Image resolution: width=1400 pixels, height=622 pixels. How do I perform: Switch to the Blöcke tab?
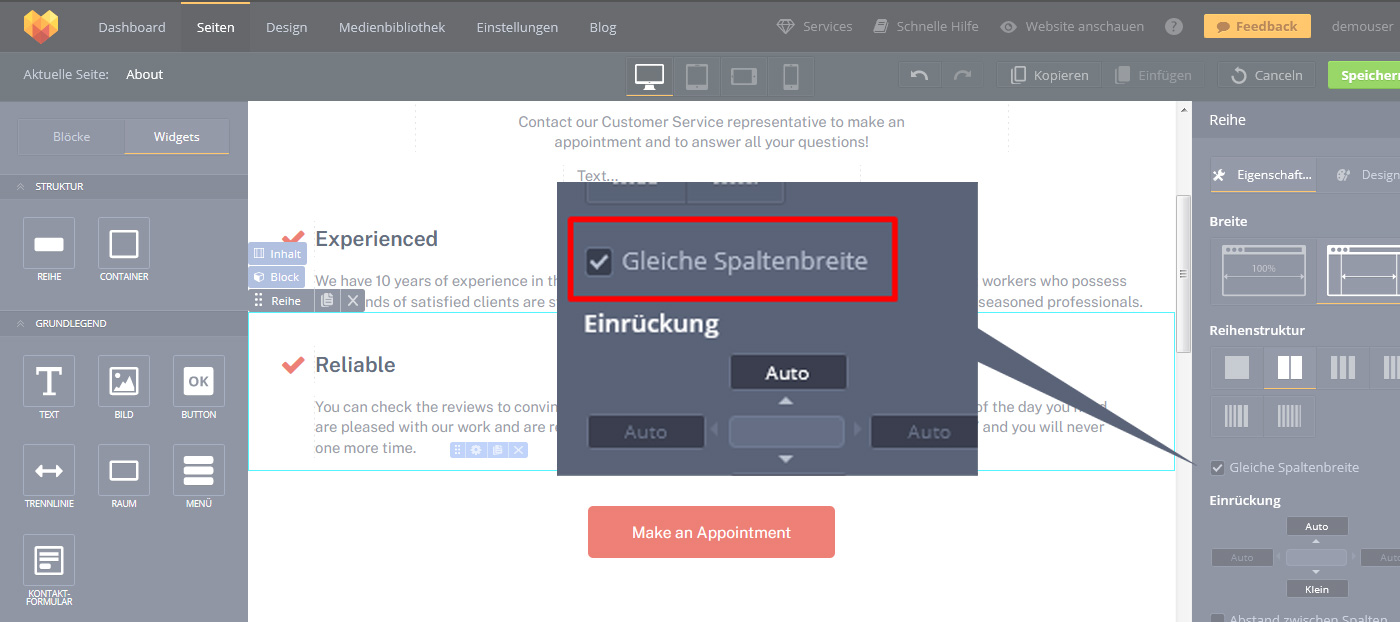point(71,137)
